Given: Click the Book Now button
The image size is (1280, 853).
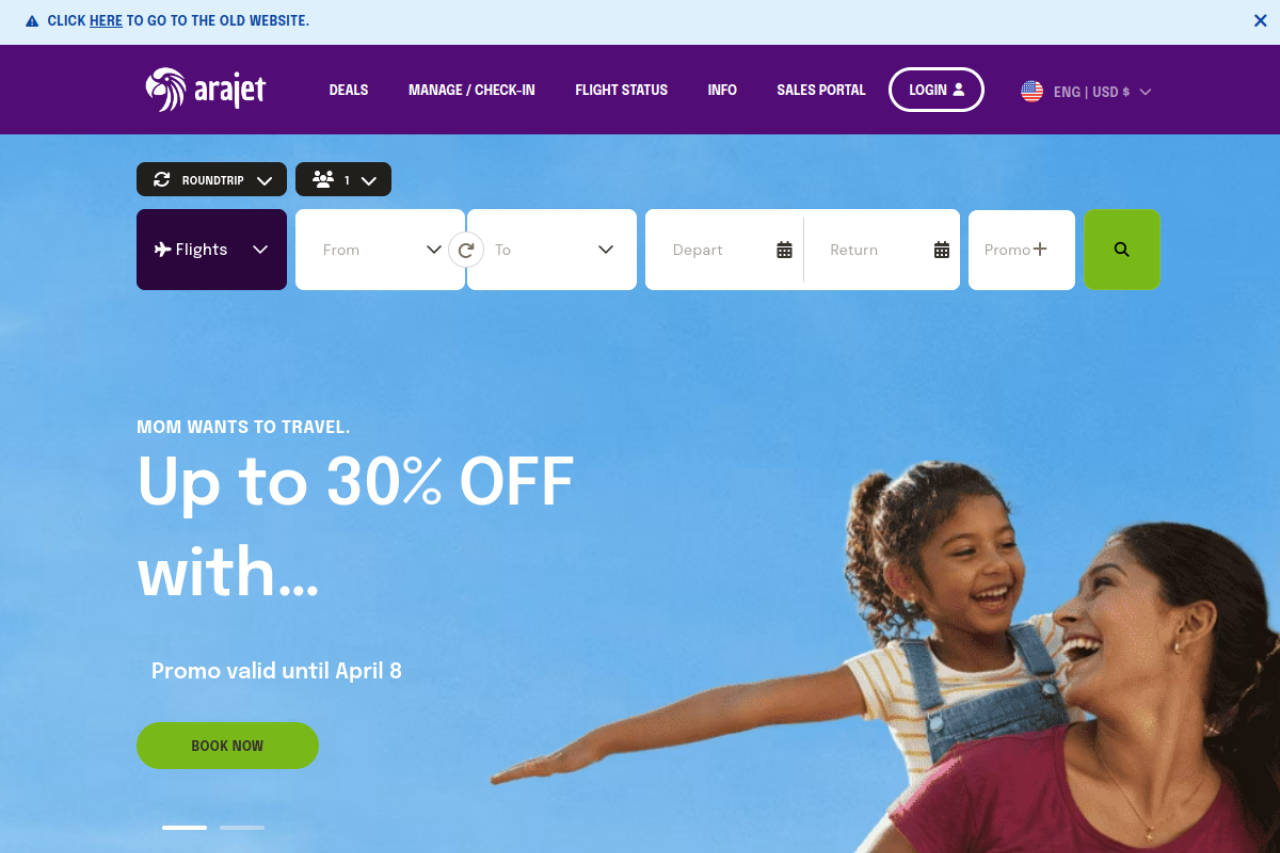Looking at the screenshot, I should (x=228, y=746).
